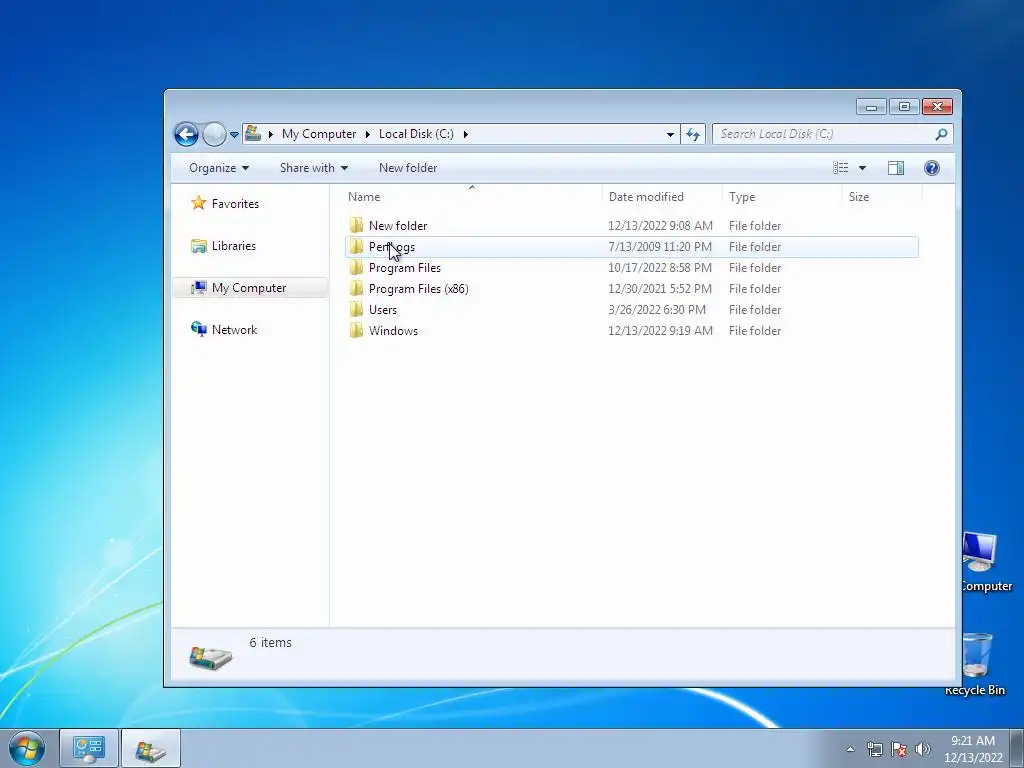
Task: Select the "Program Files (x86)" name text
Action: [x=419, y=289]
